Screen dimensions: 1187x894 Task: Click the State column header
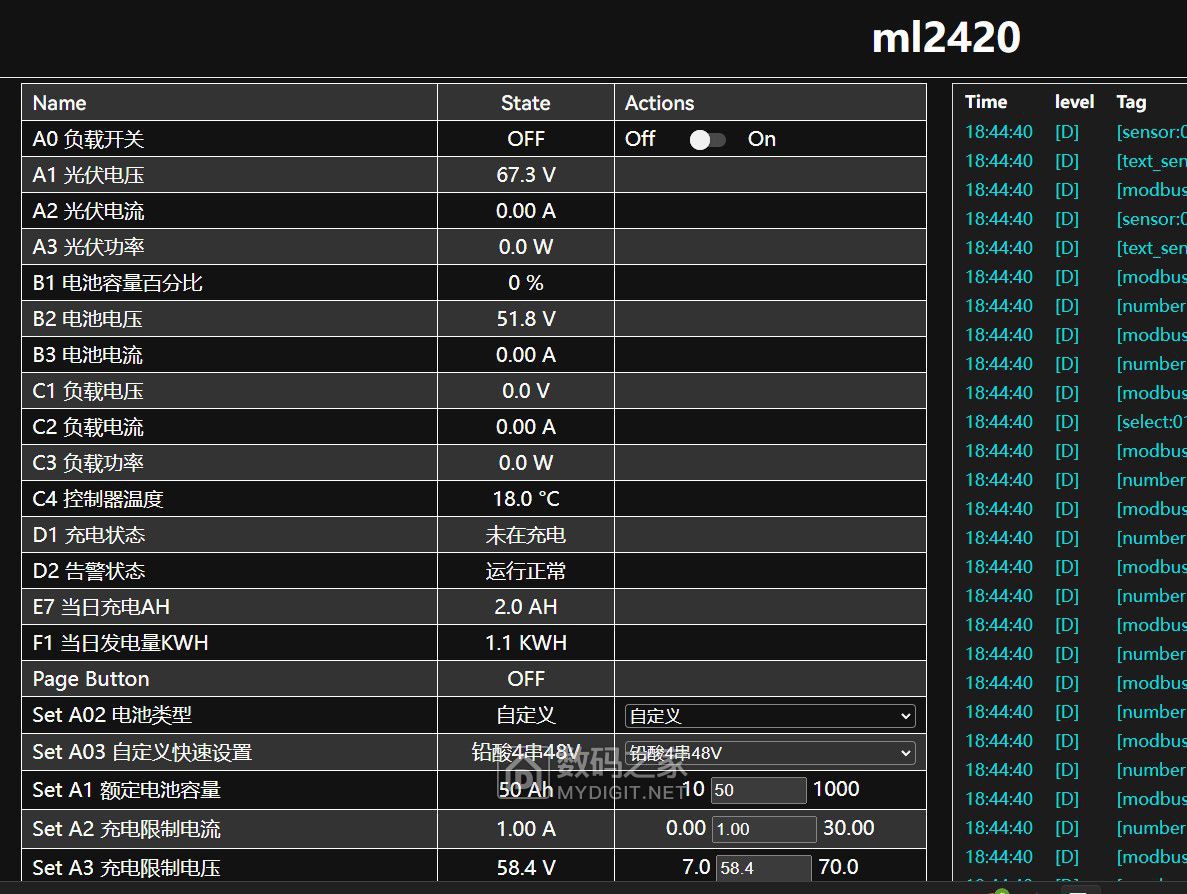[525, 103]
